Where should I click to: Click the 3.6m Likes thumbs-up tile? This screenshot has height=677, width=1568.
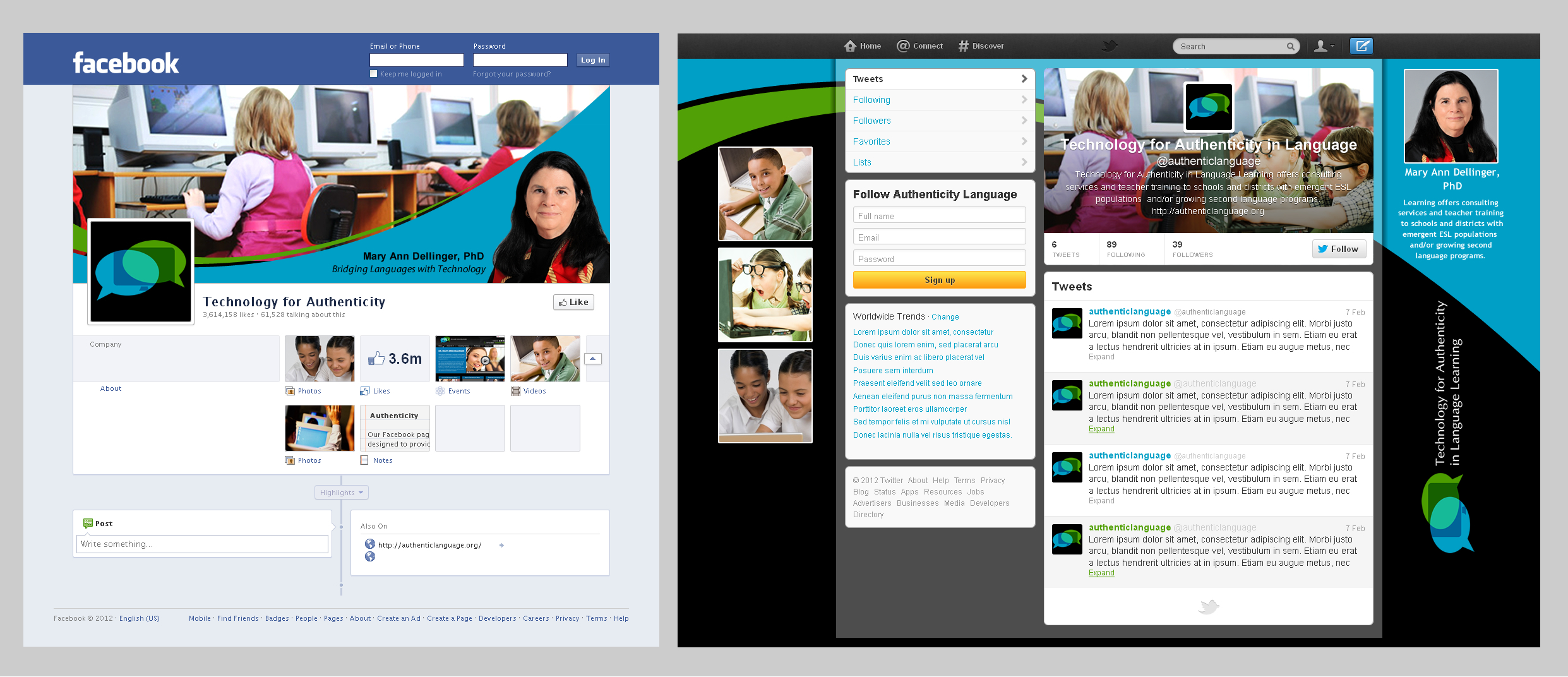tap(395, 359)
